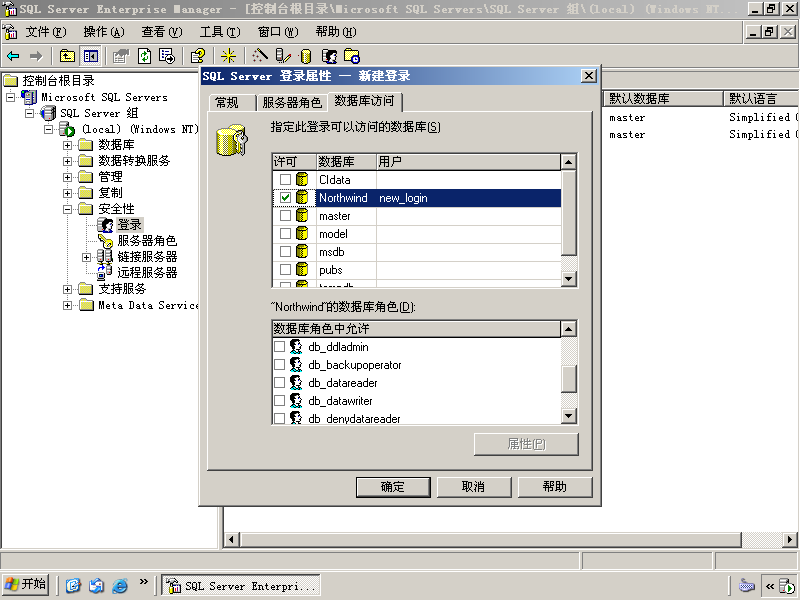Click the New Login toolbar icon
Image resolution: width=800 pixels, height=600 pixels.
coord(330,56)
